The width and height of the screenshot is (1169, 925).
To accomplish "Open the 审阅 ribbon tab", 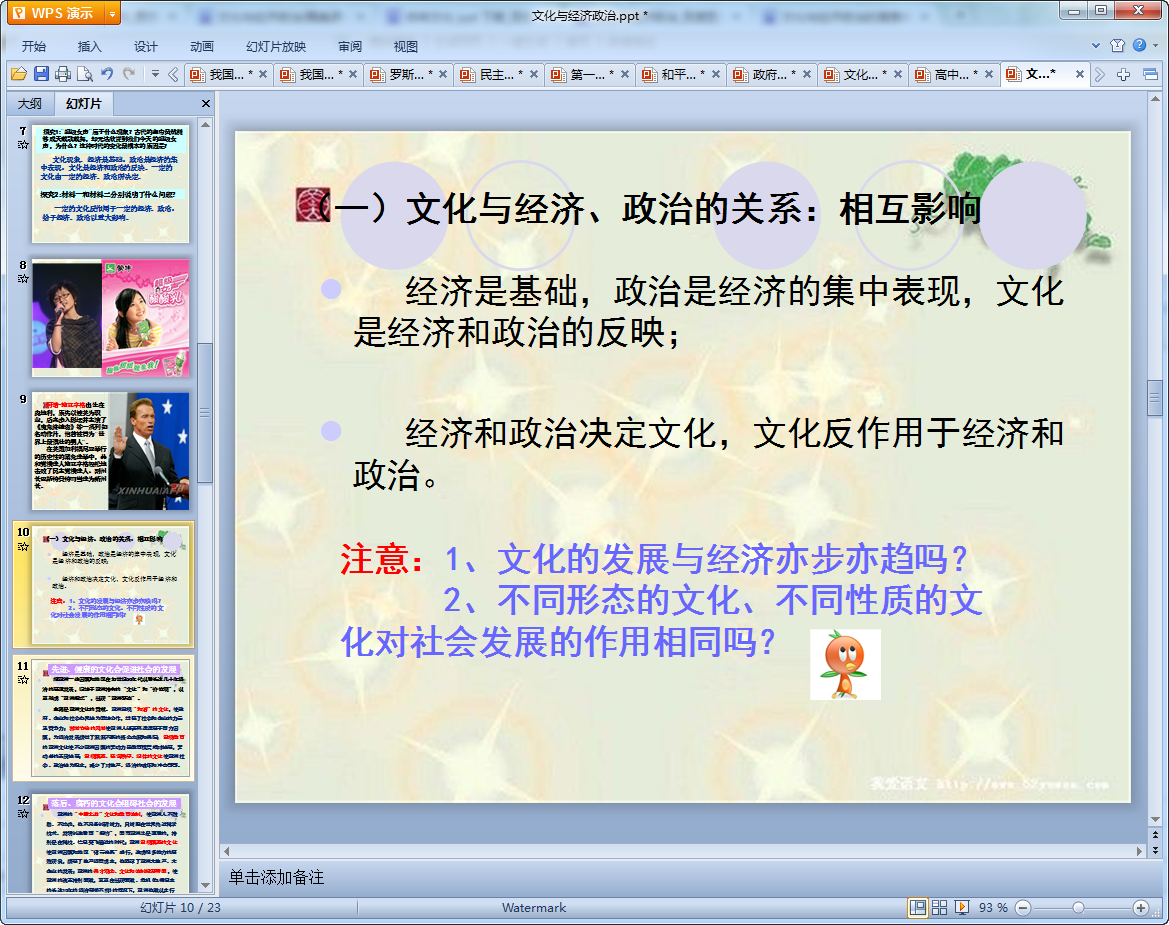I will point(350,46).
